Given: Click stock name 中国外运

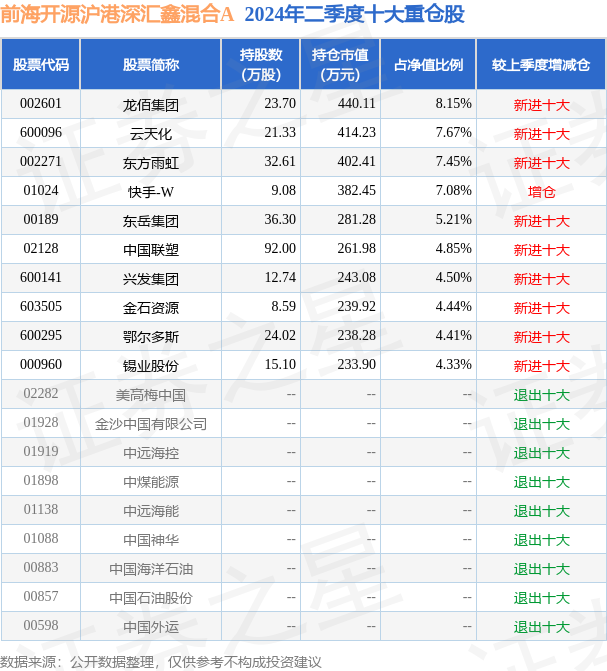Looking at the screenshot, I should coord(151,627).
